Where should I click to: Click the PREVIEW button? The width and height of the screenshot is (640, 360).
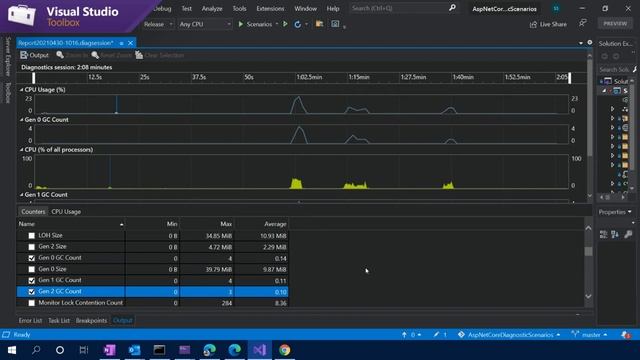point(615,23)
